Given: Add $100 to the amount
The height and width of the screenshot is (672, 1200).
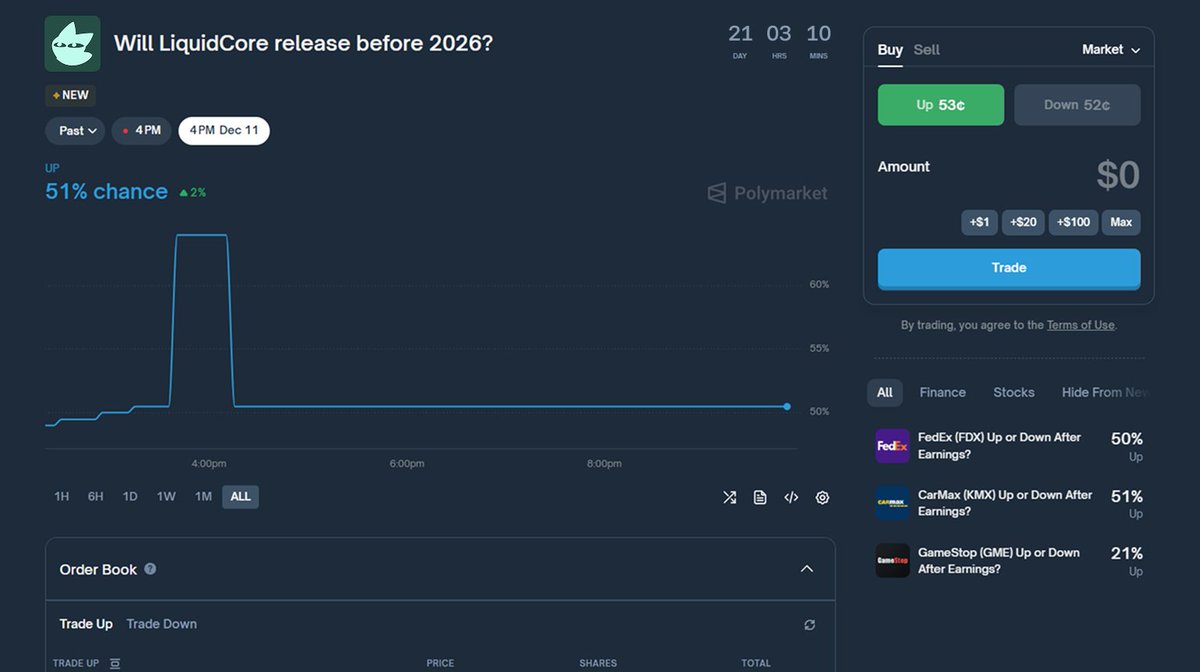Looking at the screenshot, I should click(1073, 222).
